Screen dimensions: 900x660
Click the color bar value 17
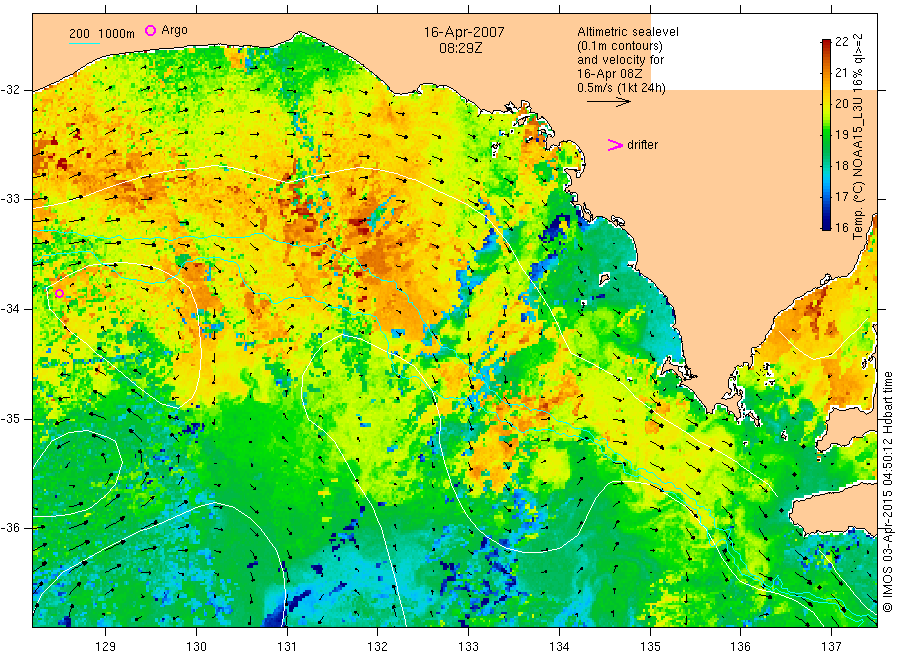coord(841,196)
